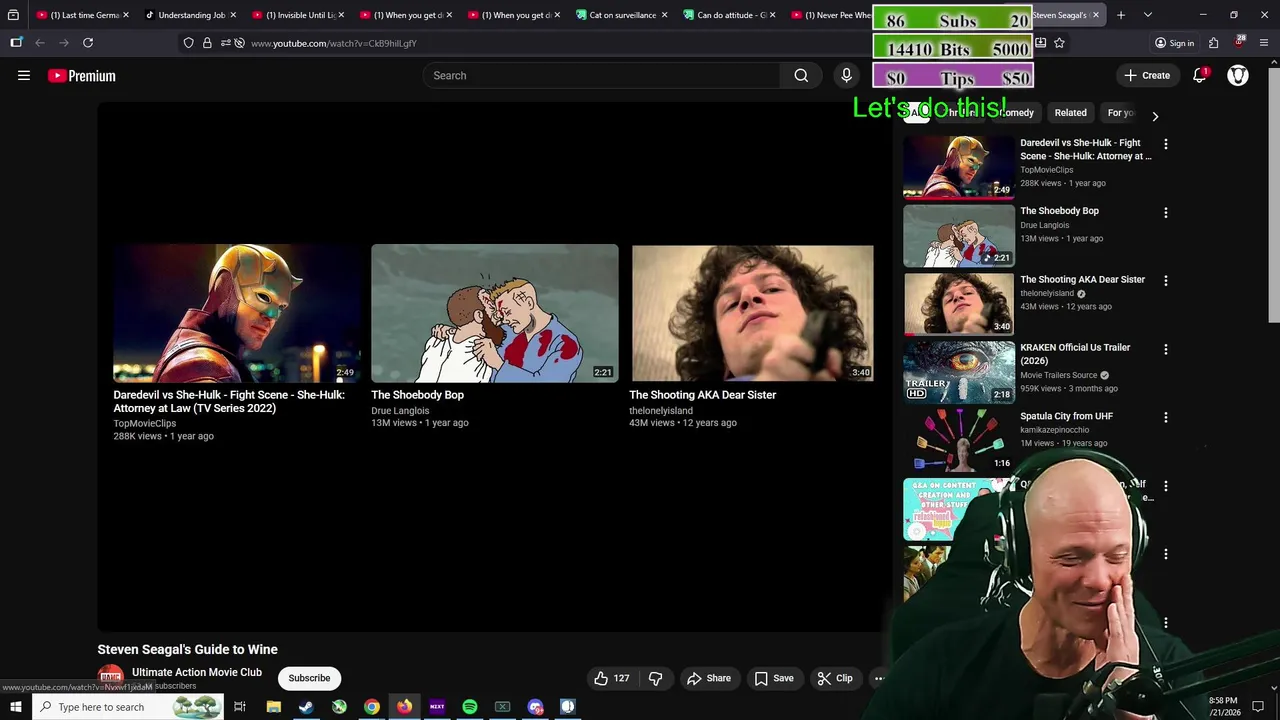
Task: Open the account avatar menu
Action: click(1238, 76)
